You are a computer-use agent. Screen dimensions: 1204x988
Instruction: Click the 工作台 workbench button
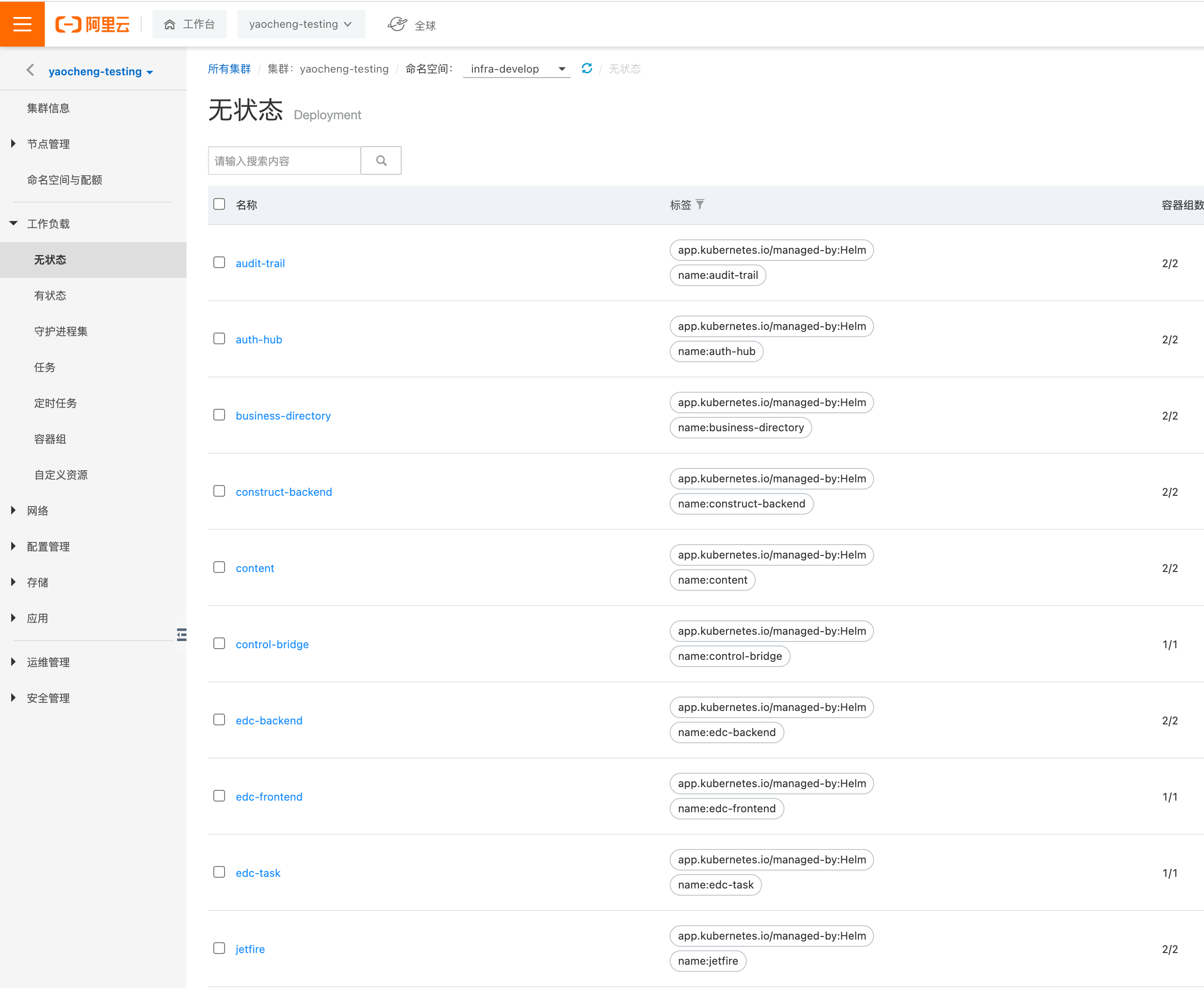tap(190, 24)
